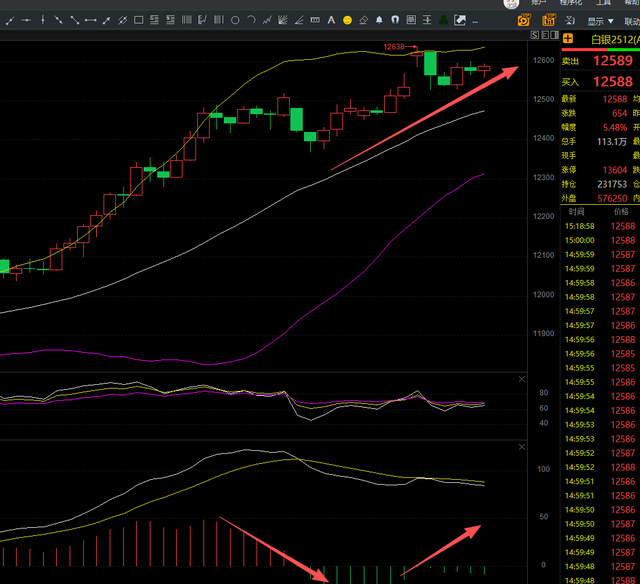Viewport: 640px width, 584px height.
Task: Select the horizontal segment with endpoints tool
Action: click(x=91, y=20)
